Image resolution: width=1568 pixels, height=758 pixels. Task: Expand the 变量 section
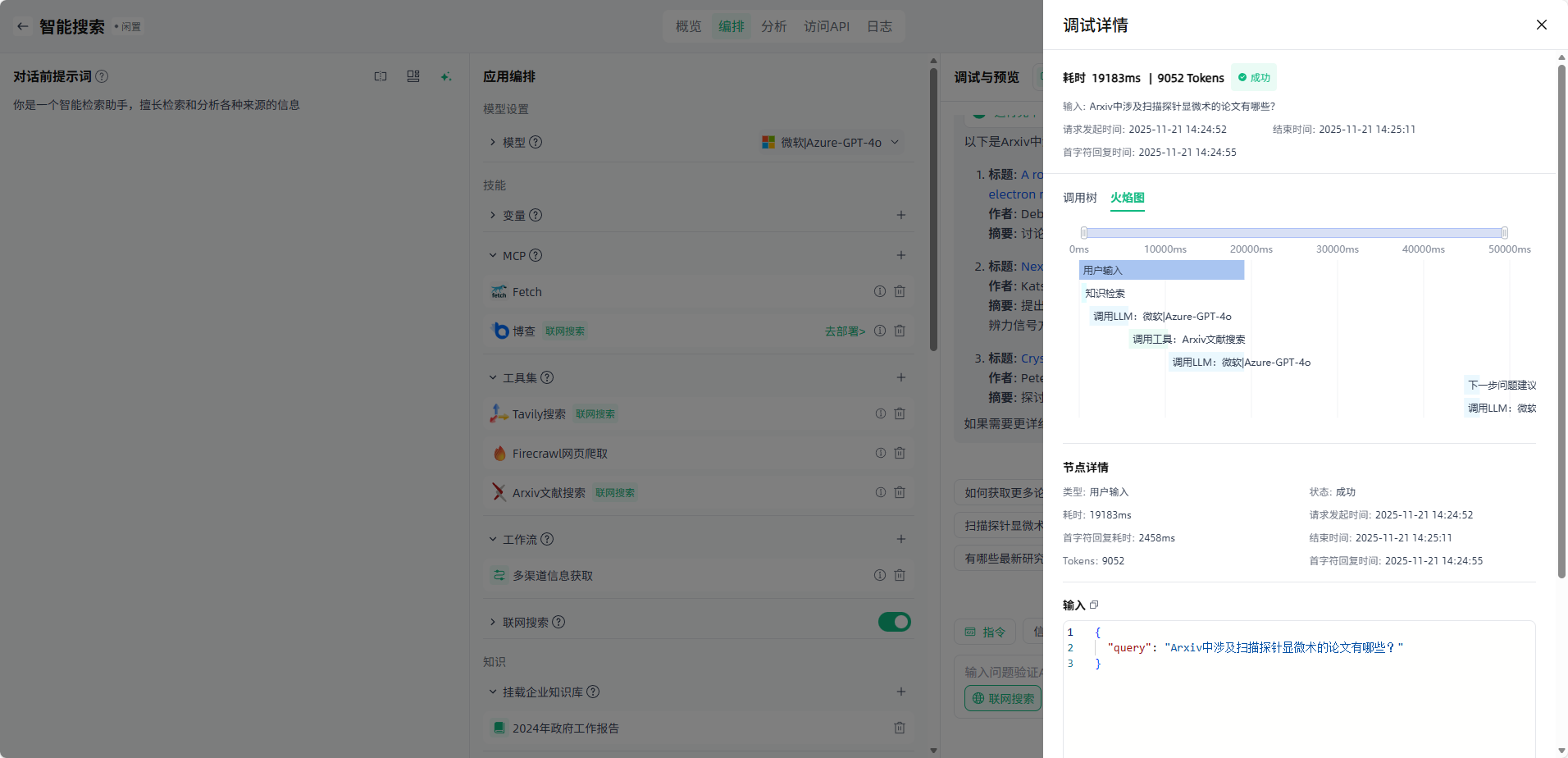click(x=493, y=215)
